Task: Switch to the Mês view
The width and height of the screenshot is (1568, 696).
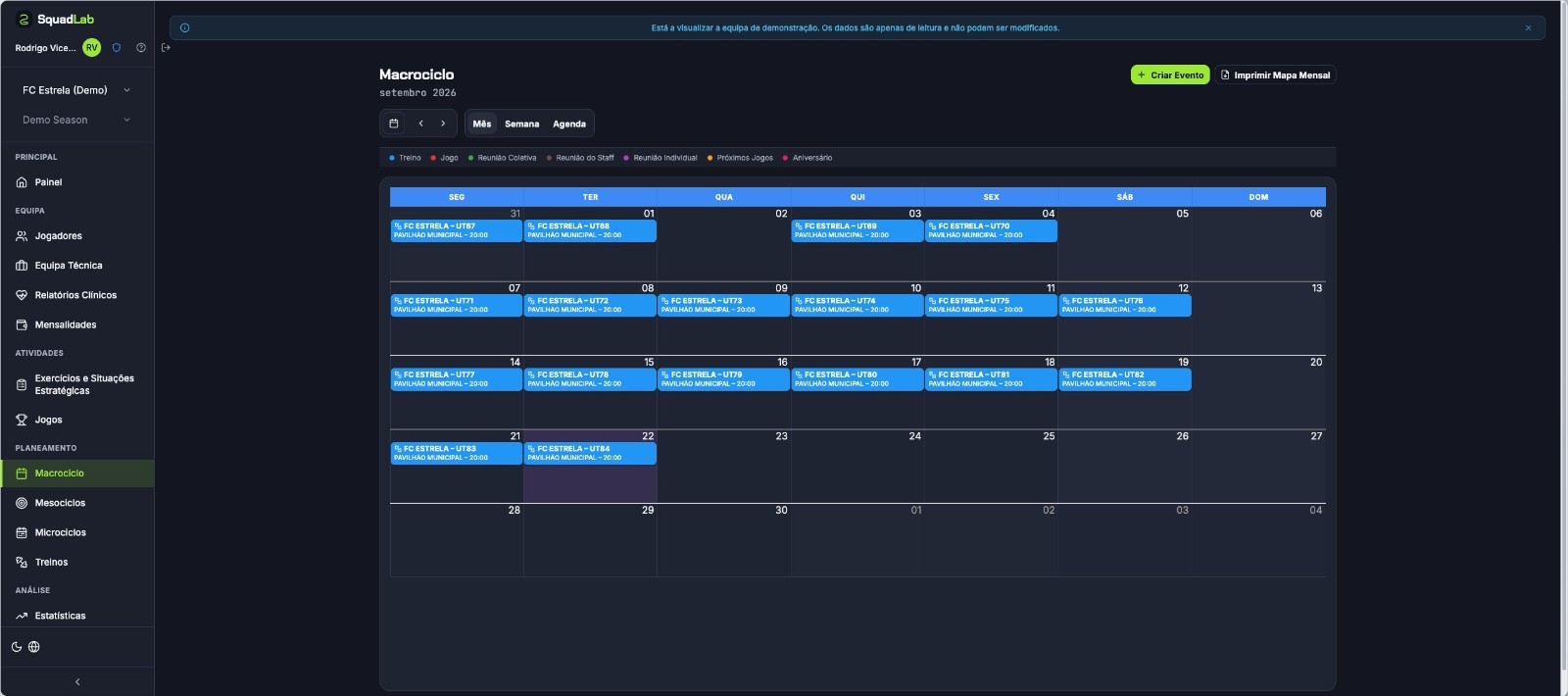Action: tap(482, 124)
